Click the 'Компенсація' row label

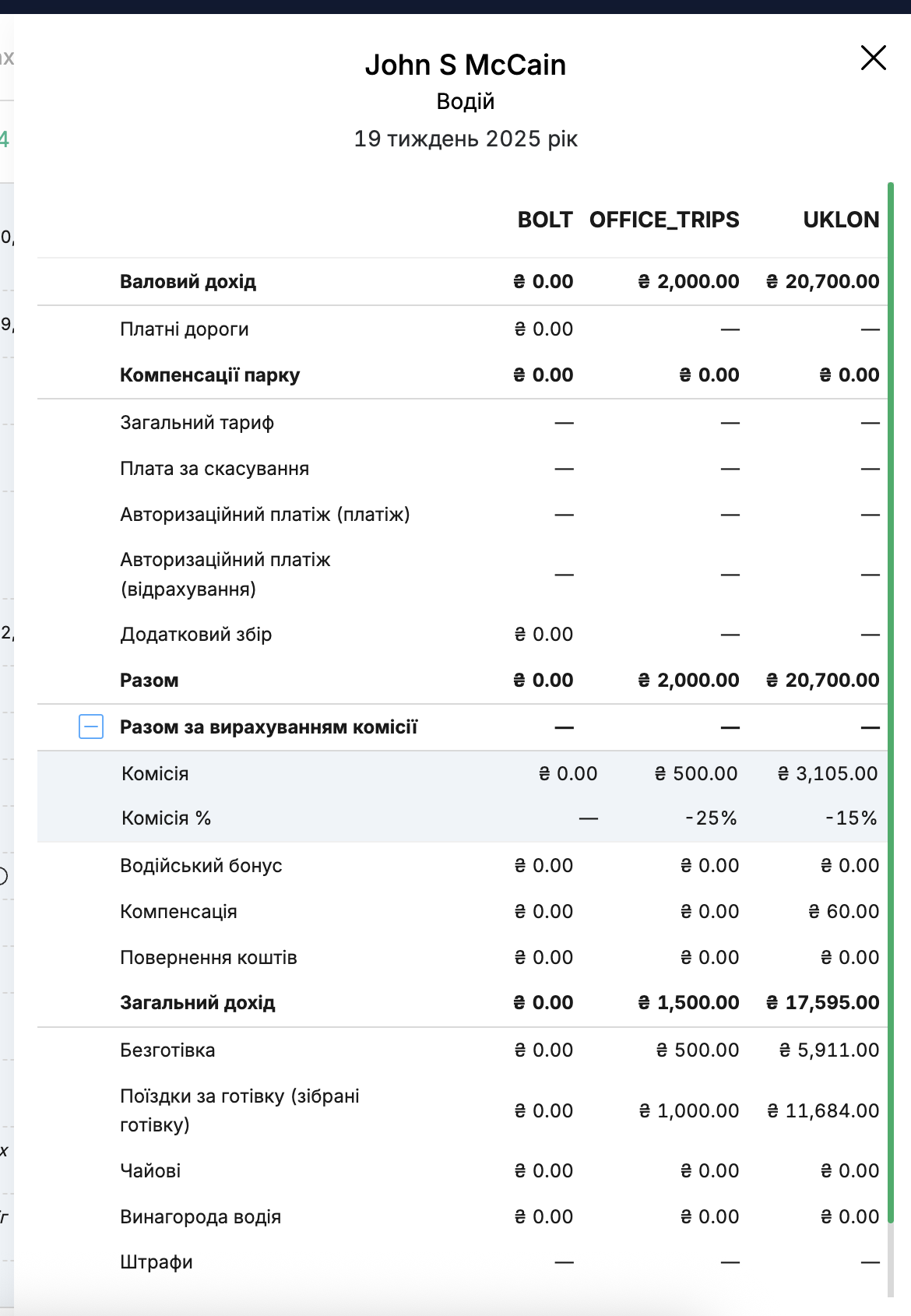(178, 911)
